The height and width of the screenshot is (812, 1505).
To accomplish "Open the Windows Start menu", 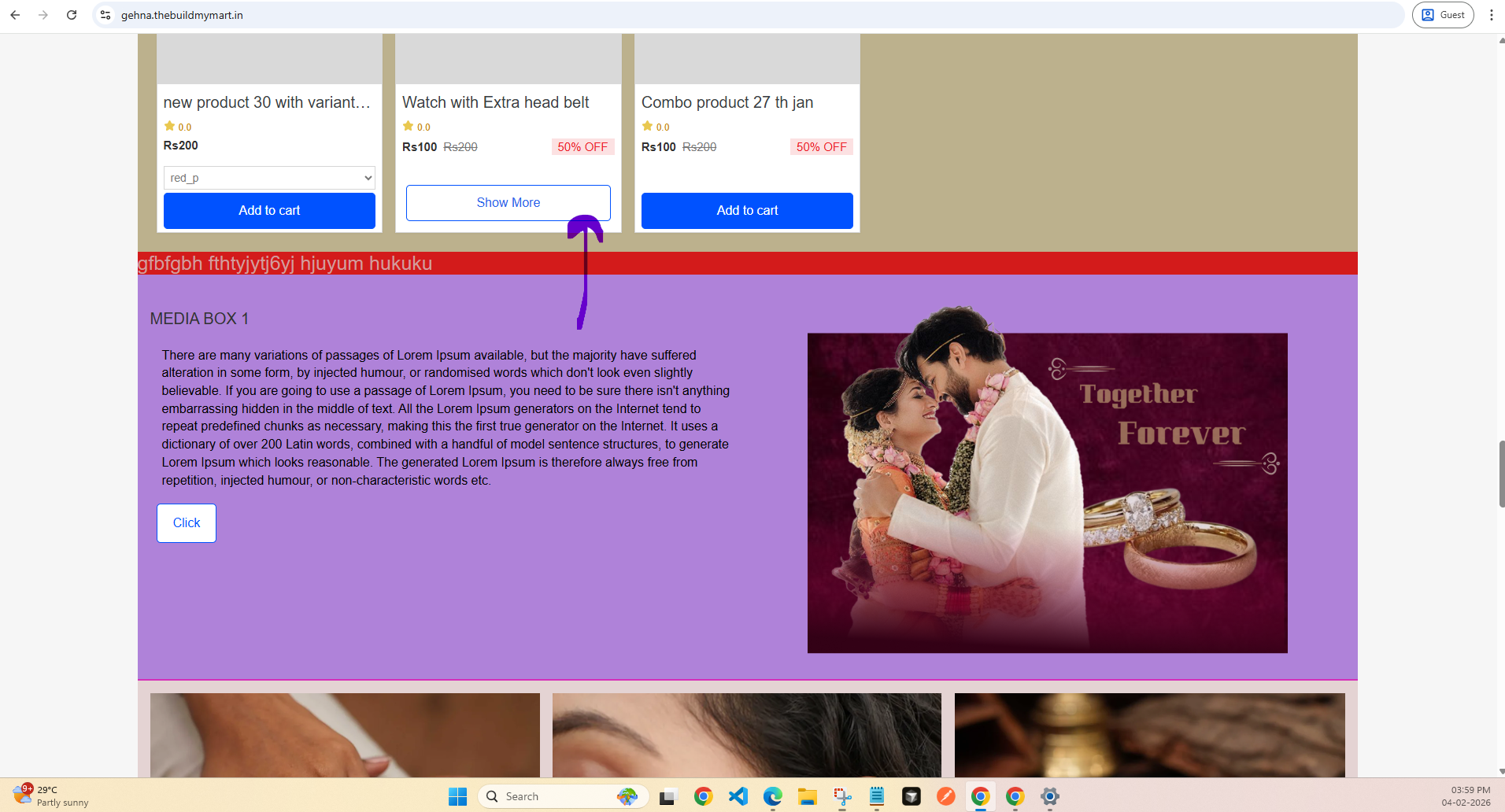I will 457,797.
